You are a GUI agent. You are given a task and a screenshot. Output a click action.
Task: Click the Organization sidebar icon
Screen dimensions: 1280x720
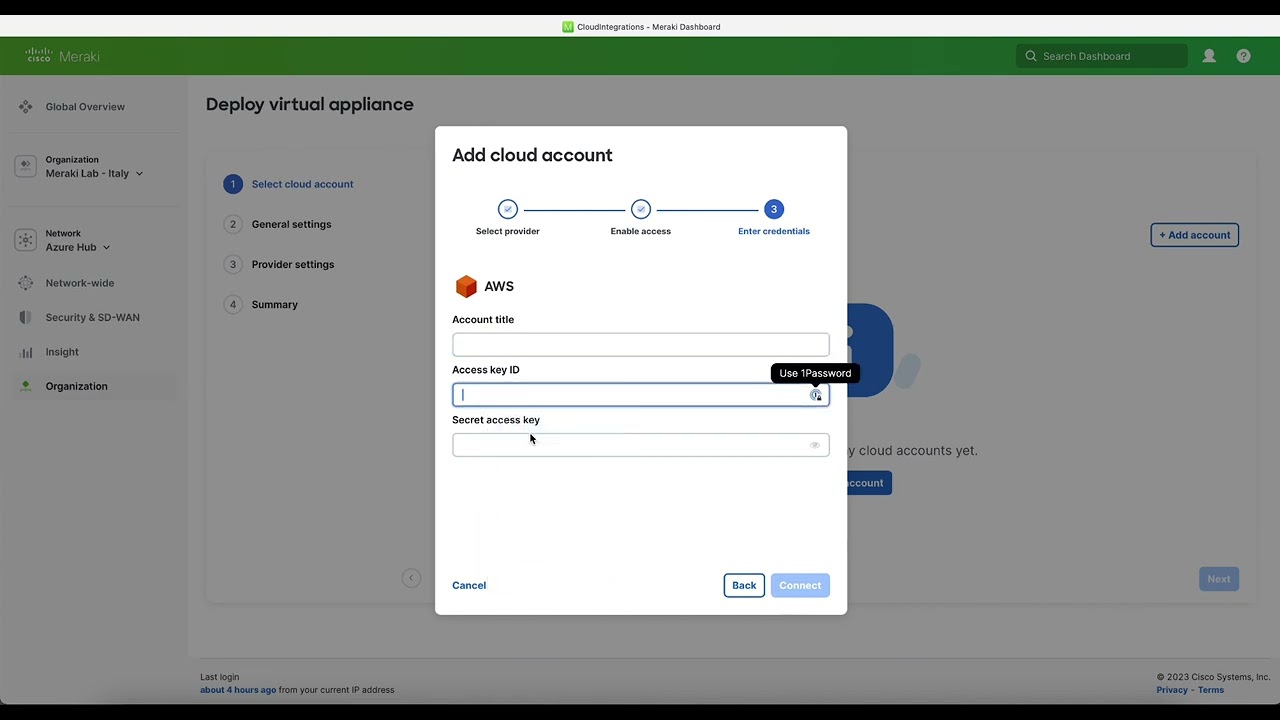pyautogui.click(x=26, y=386)
